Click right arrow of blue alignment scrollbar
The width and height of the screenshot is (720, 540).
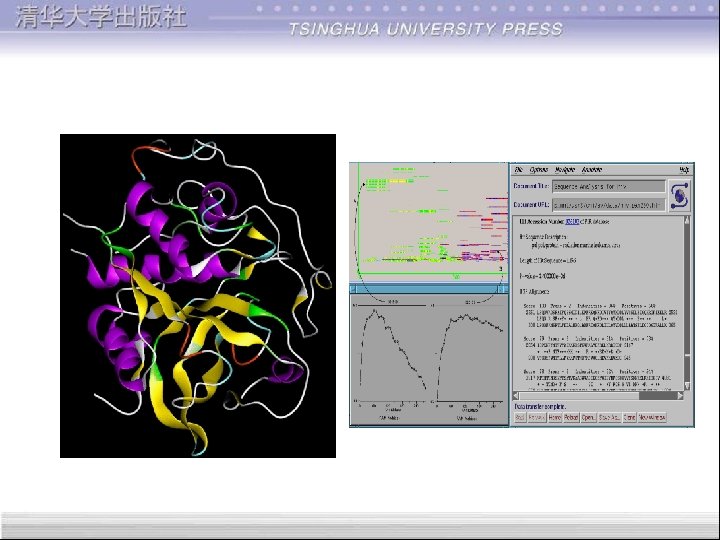504,289
